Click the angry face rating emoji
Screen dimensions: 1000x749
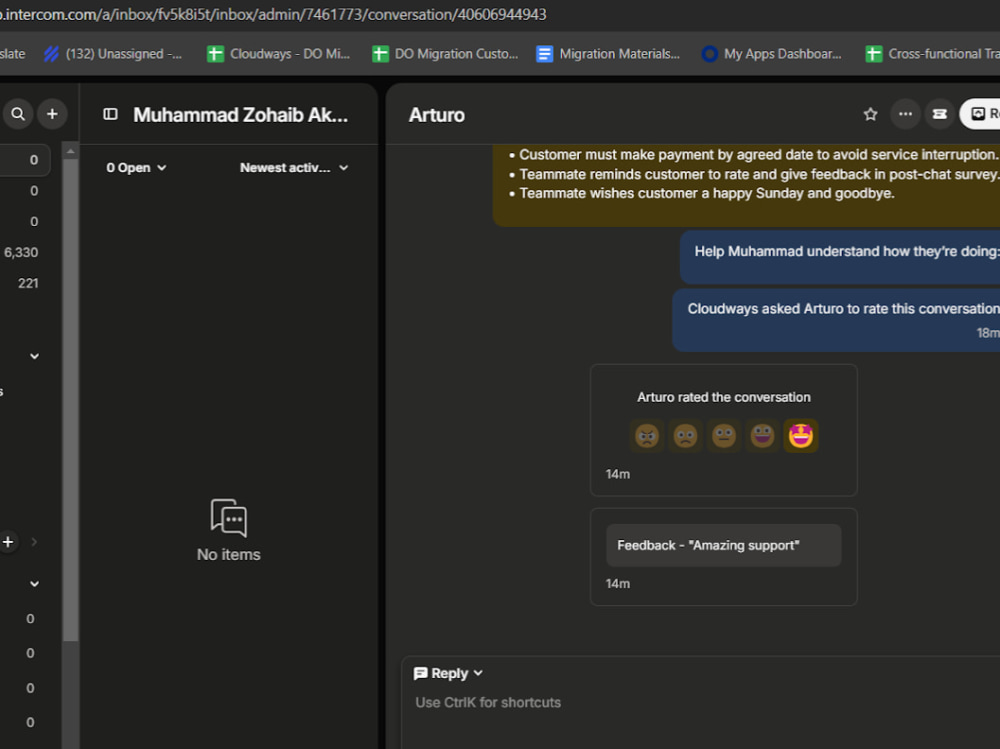coord(647,436)
